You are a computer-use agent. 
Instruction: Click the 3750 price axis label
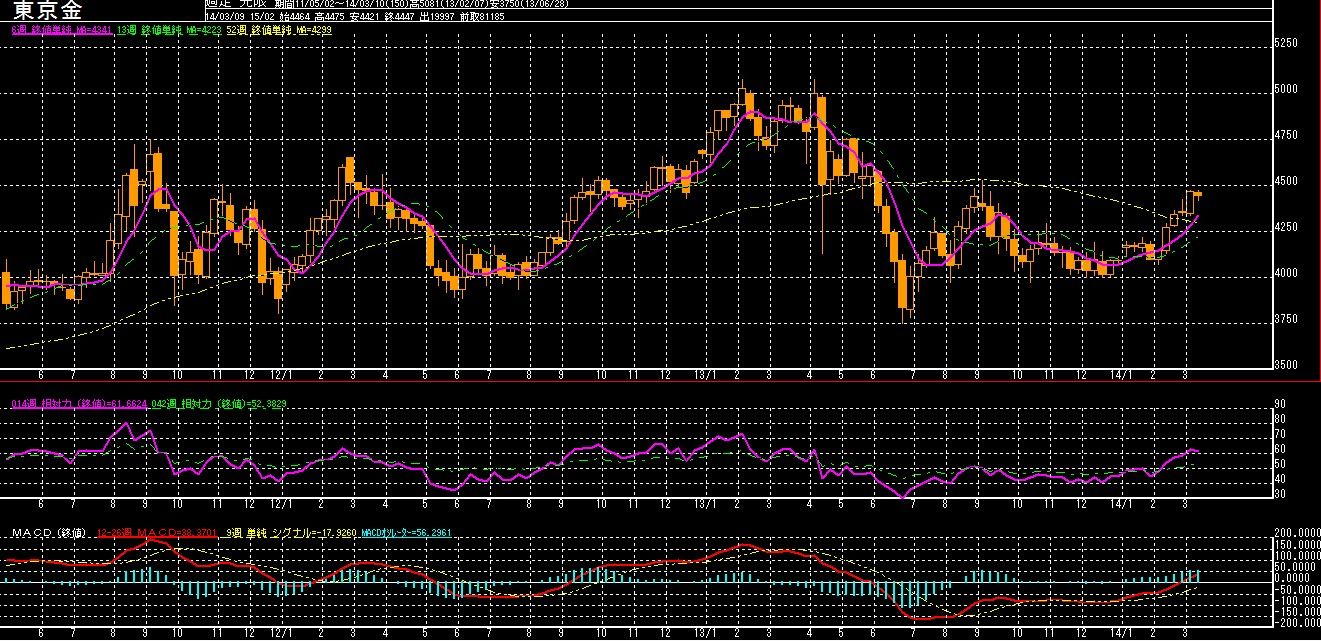[x=1287, y=319]
